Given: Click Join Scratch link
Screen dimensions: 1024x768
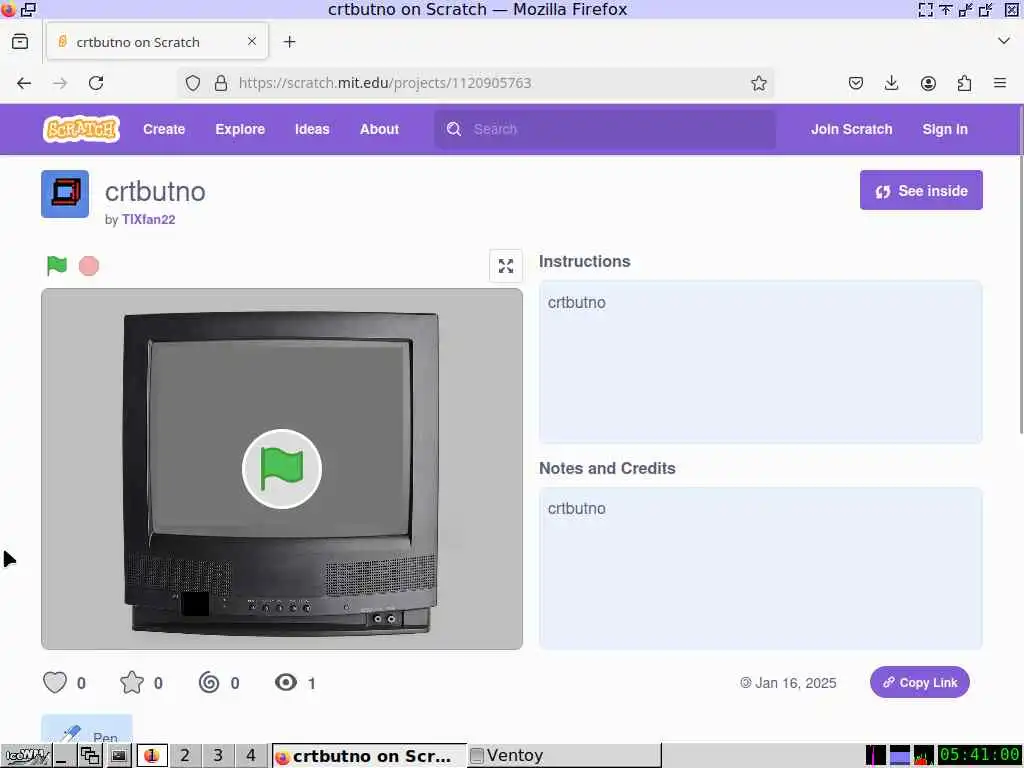Looking at the screenshot, I should point(852,129).
